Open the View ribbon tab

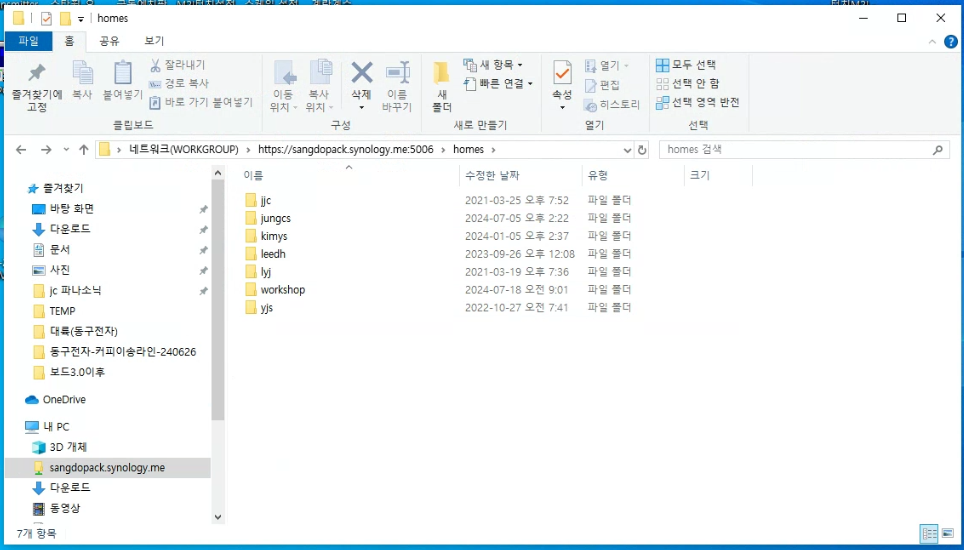click(154, 41)
